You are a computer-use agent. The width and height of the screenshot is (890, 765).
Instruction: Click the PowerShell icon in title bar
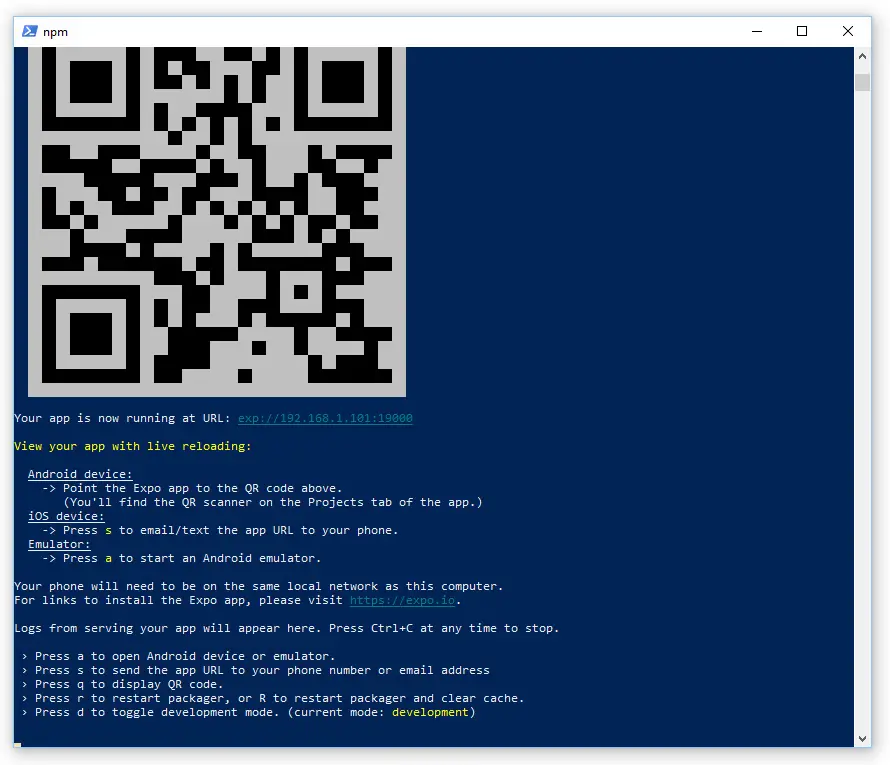pos(30,31)
